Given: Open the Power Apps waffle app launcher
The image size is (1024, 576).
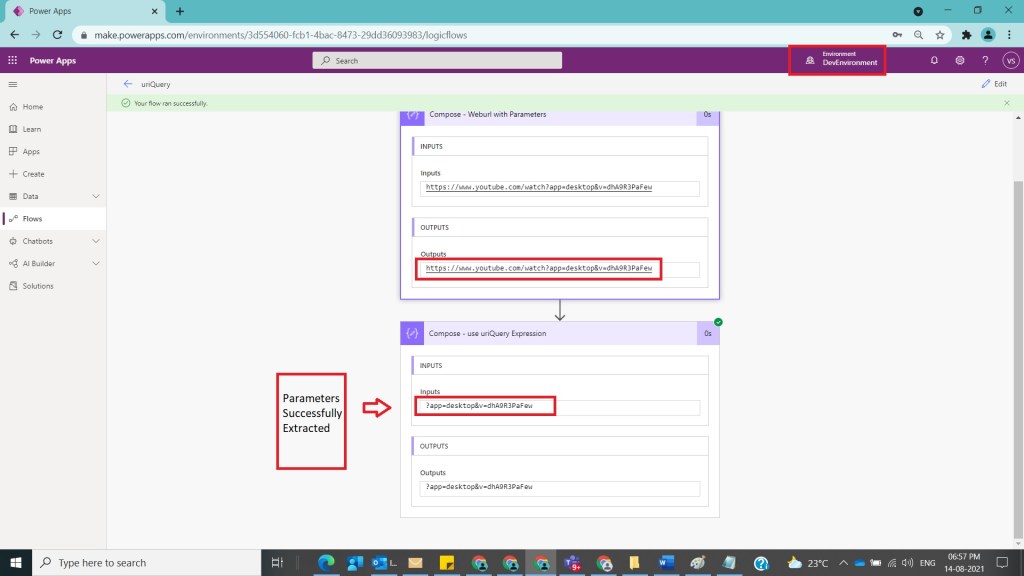Looking at the screenshot, I should click(x=12, y=61).
